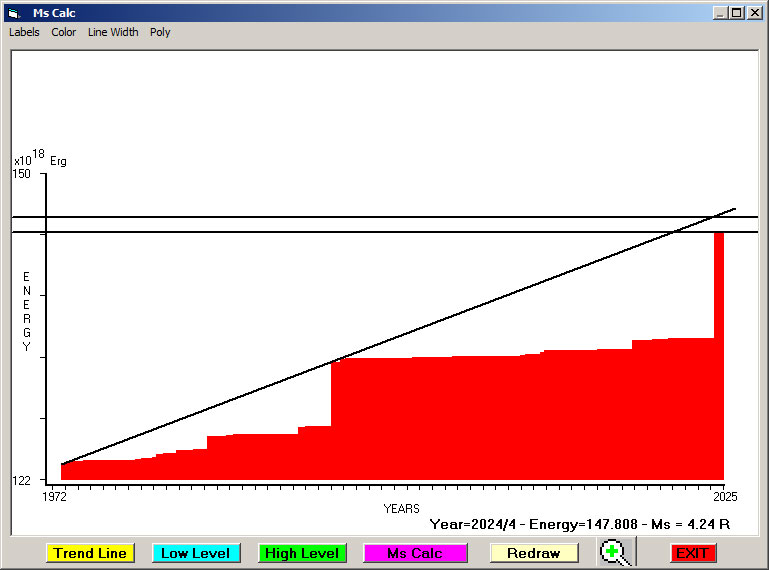
Task: Click the red EXIT button
Action: (x=692, y=553)
